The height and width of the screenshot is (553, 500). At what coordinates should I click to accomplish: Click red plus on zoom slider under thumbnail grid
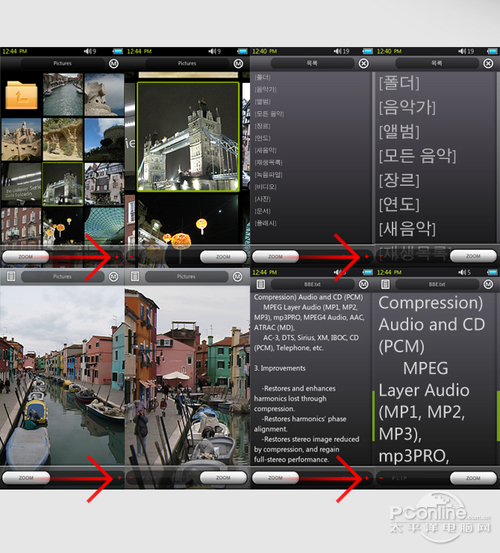coord(117,257)
